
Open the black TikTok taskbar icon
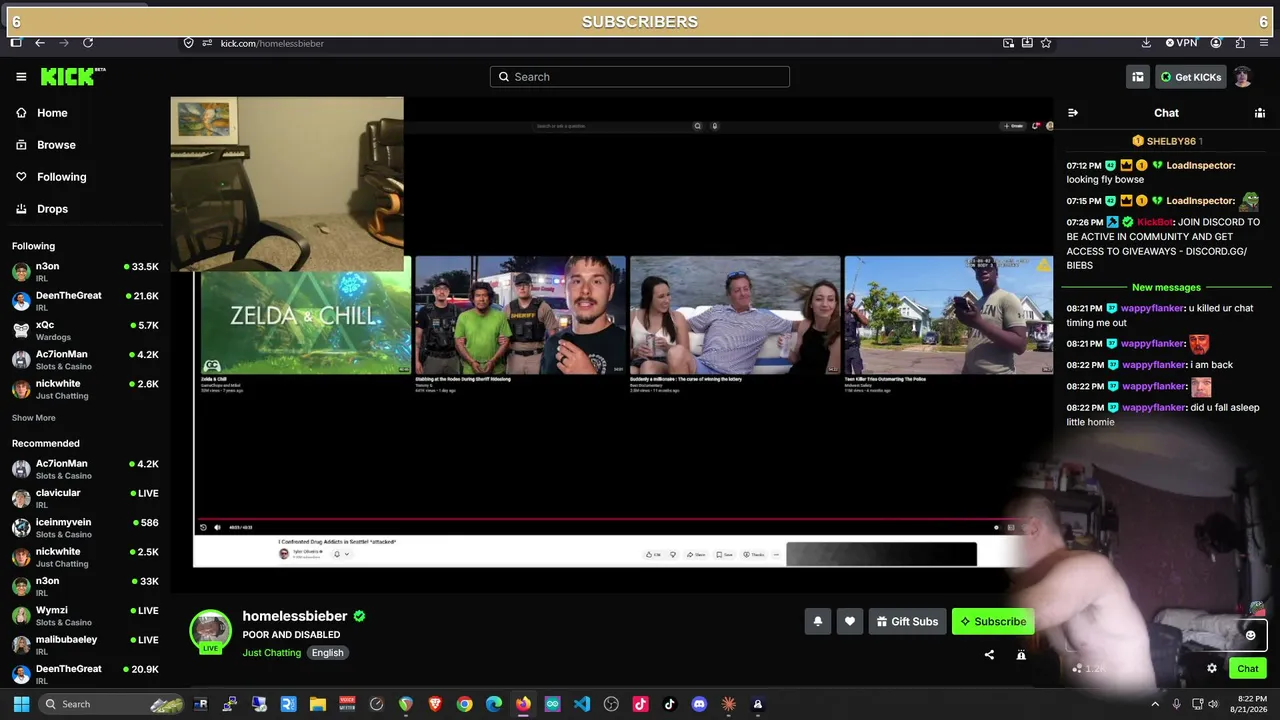tap(670, 704)
